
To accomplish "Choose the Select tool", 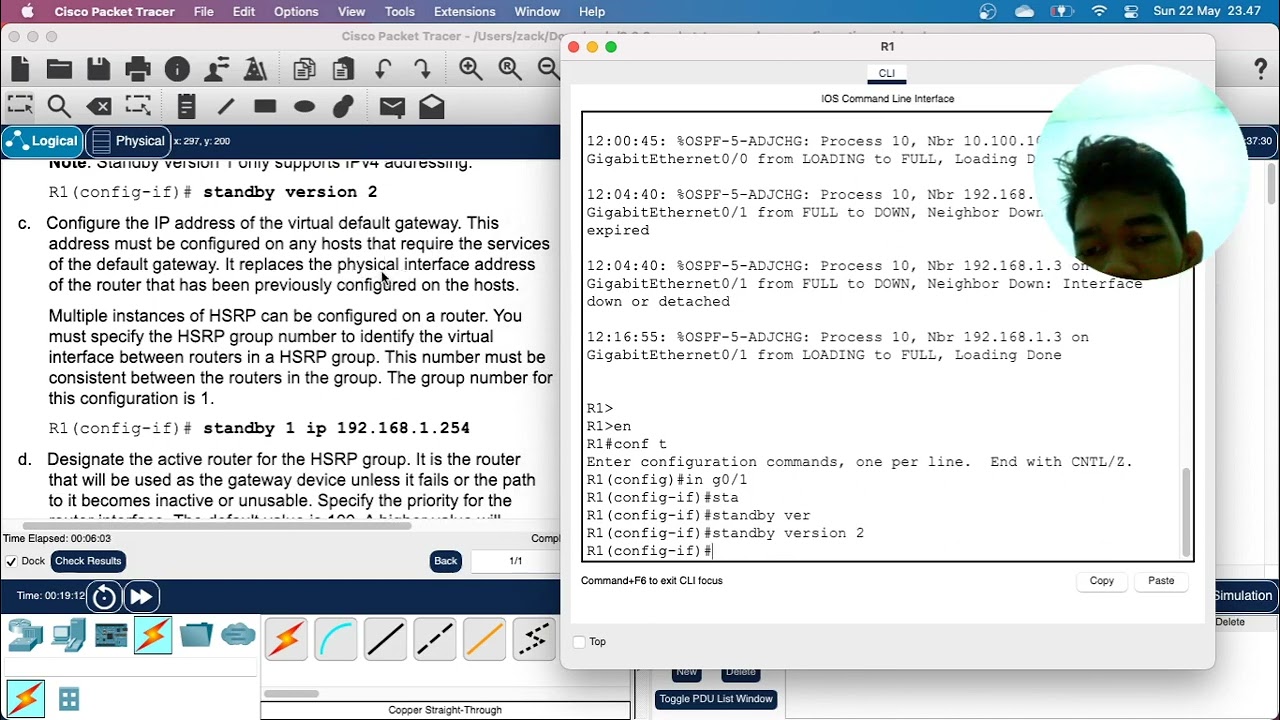I will [20, 106].
